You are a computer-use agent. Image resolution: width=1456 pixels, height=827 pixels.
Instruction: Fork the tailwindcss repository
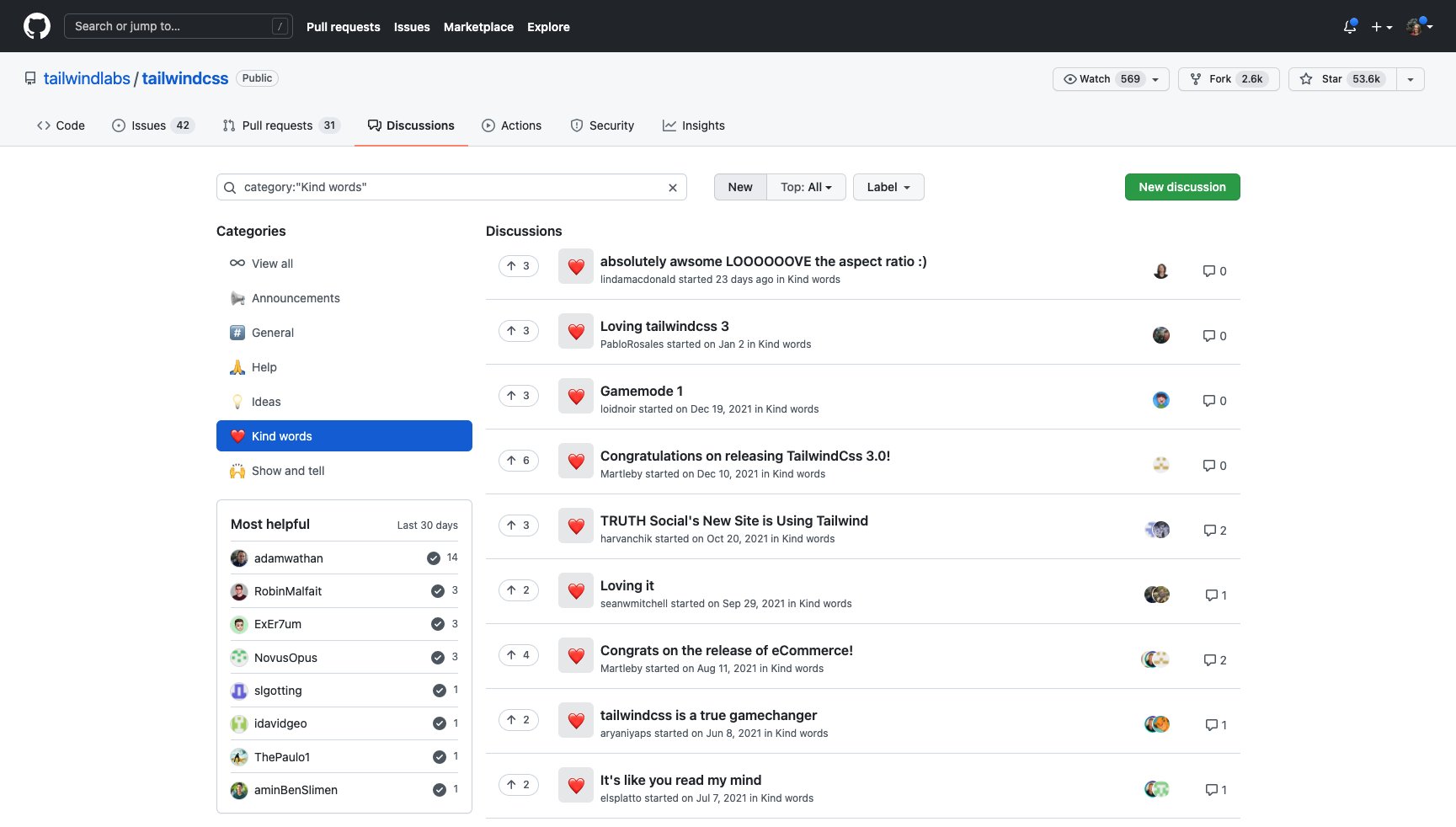pyautogui.click(x=1229, y=79)
